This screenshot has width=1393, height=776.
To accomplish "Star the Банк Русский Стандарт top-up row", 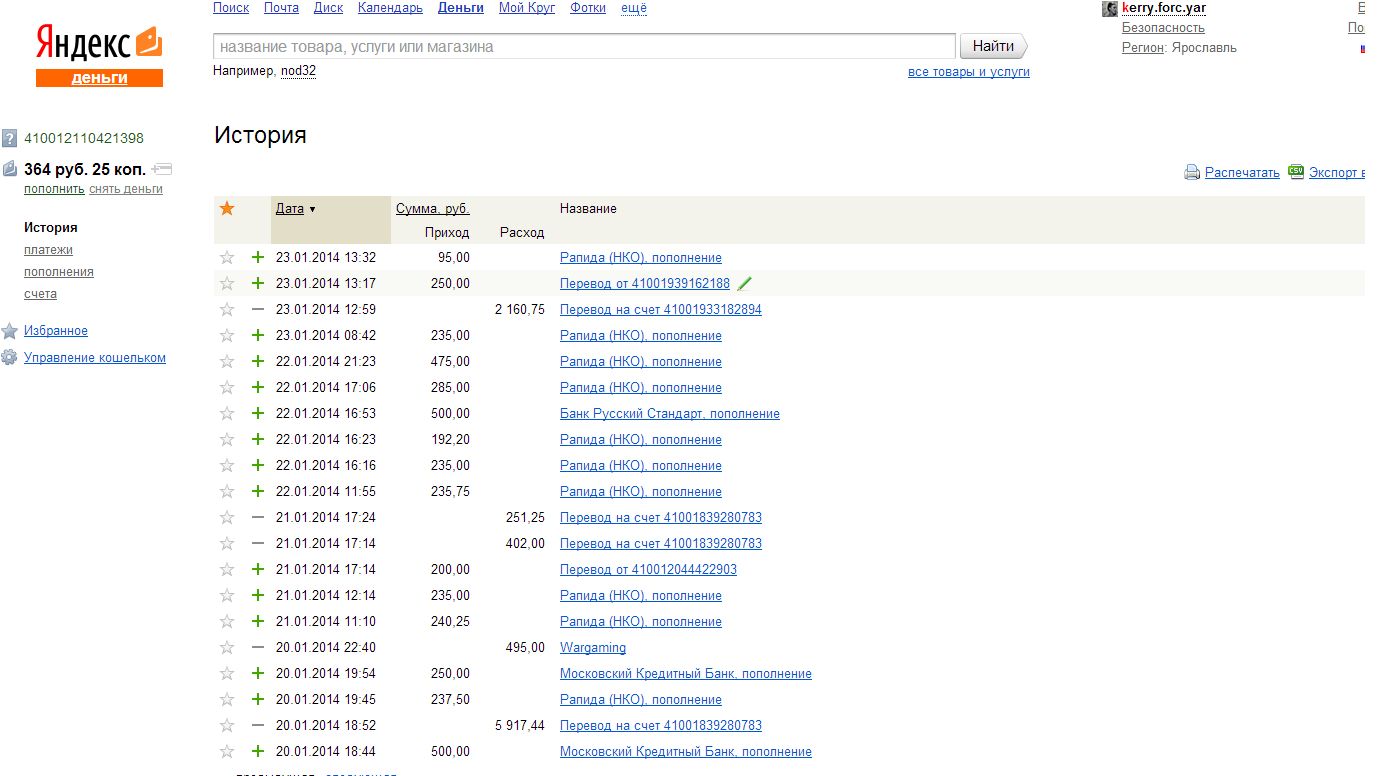I will 227,413.
